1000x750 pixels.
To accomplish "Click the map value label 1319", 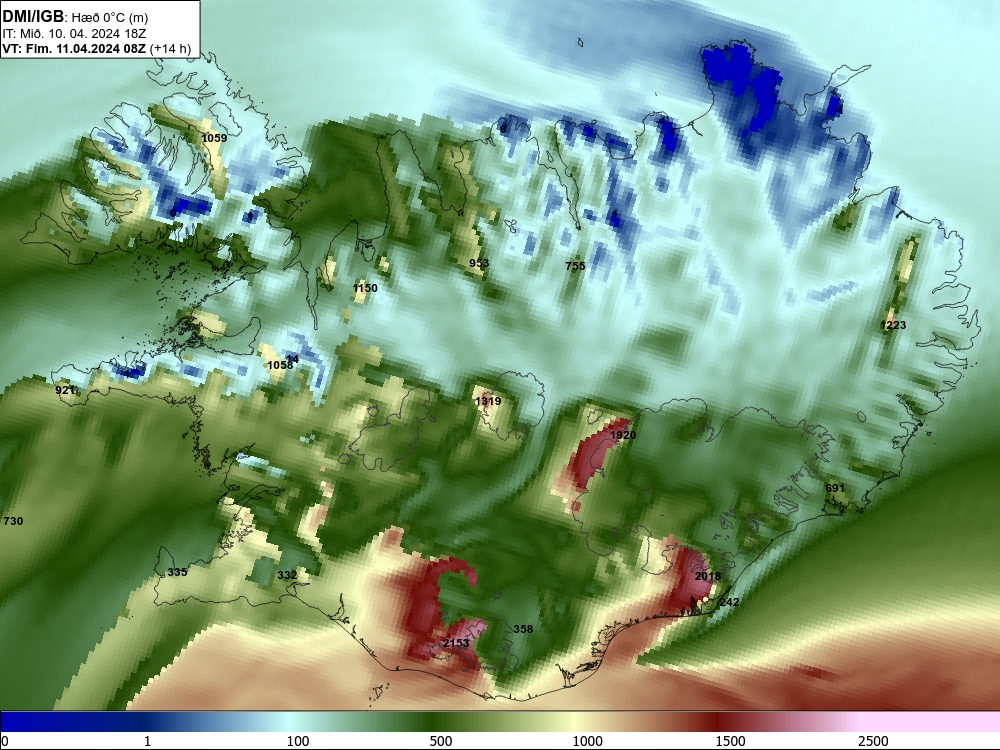I will coord(488,401).
